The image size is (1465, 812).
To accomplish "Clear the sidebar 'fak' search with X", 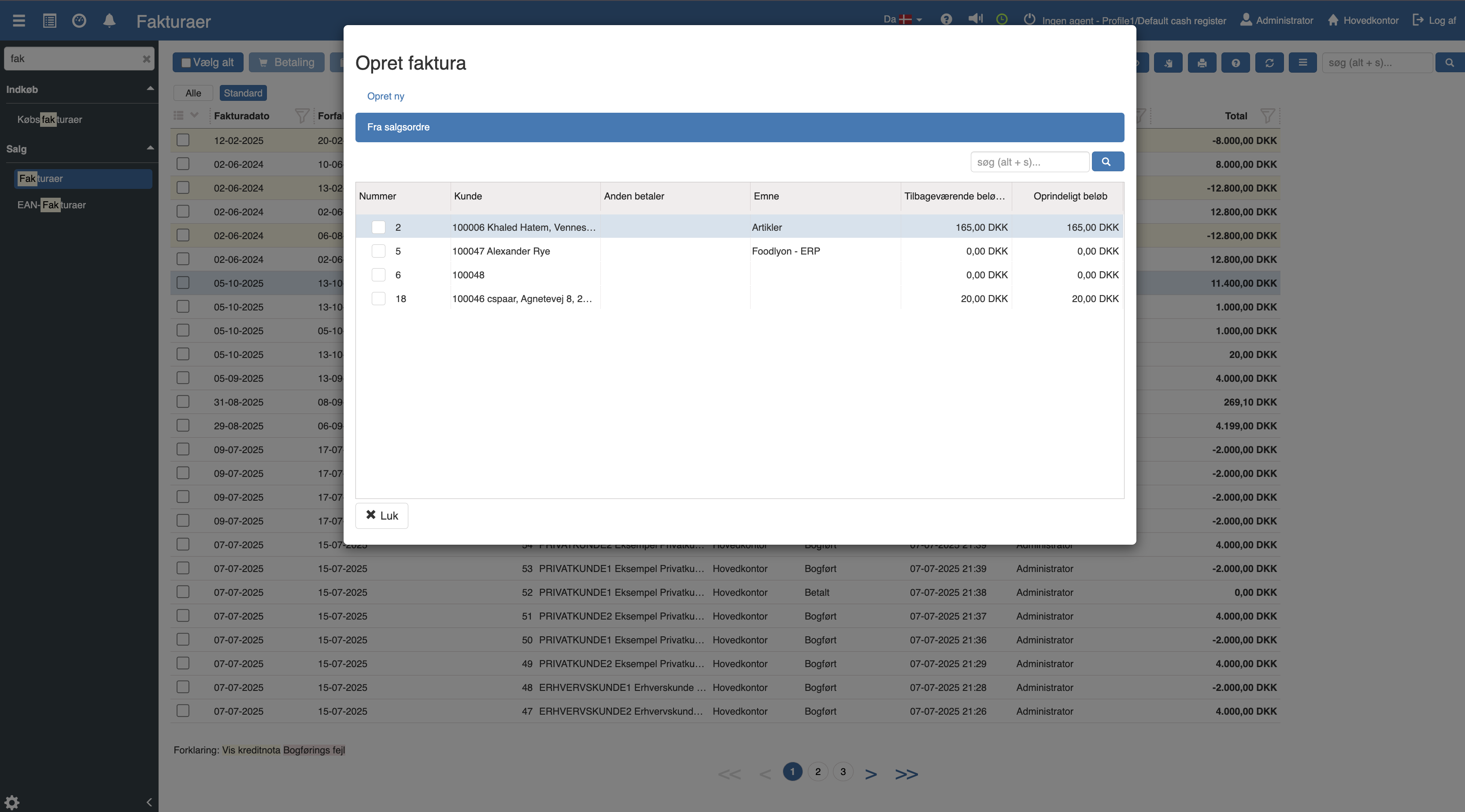I will click(146, 59).
